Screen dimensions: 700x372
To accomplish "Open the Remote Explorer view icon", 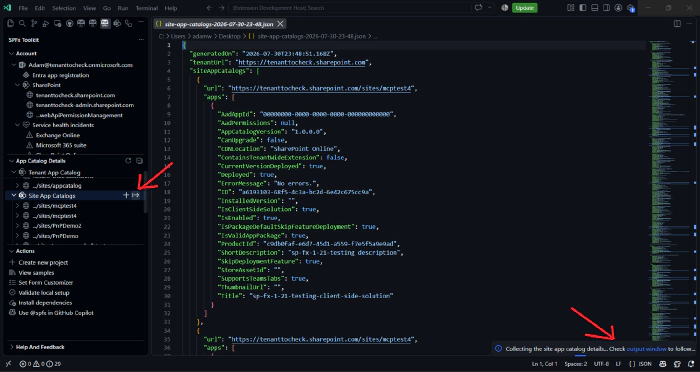I will coord(58,24).
